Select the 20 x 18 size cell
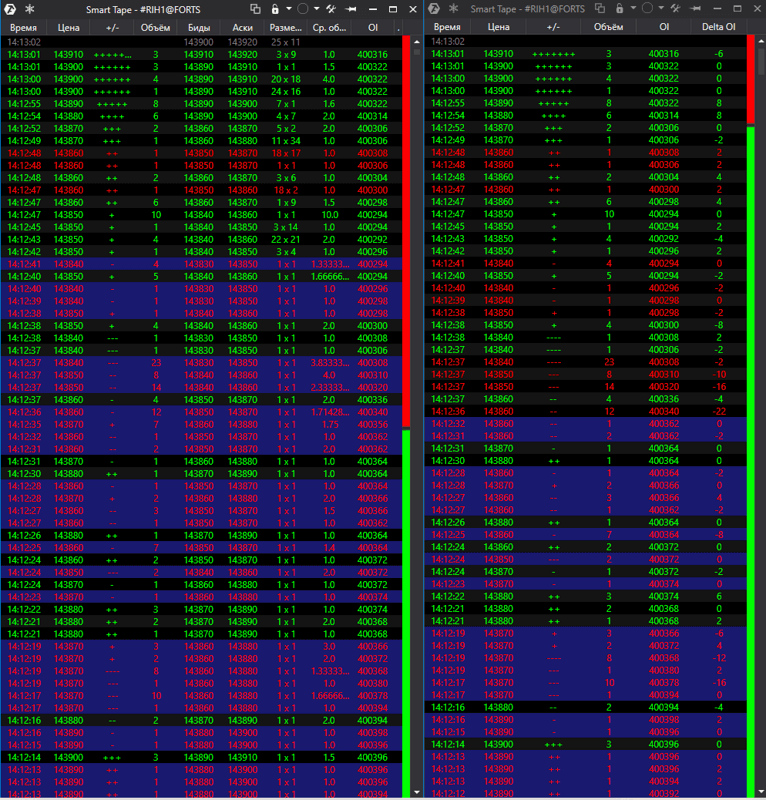This screenshot has height=800, width=766. (x=286, y=79)
